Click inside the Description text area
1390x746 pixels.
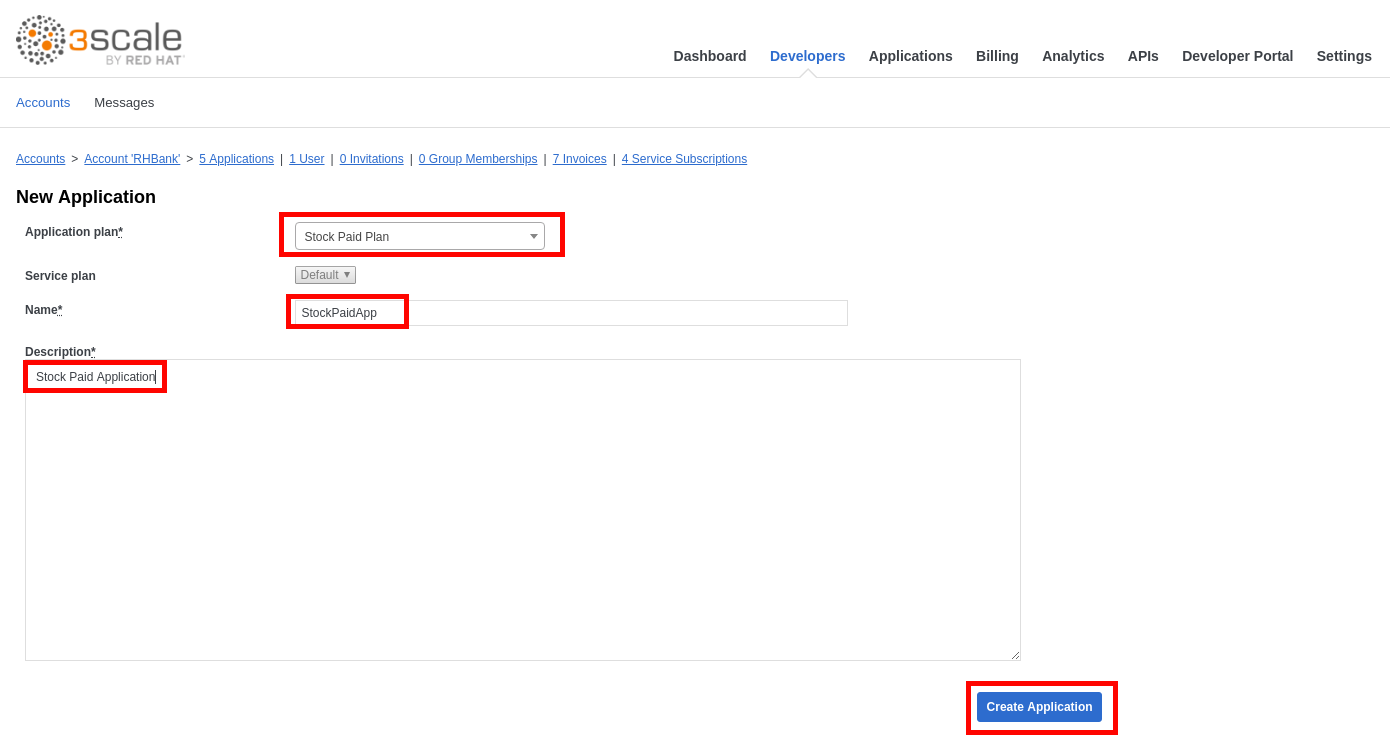coord(522,510)
